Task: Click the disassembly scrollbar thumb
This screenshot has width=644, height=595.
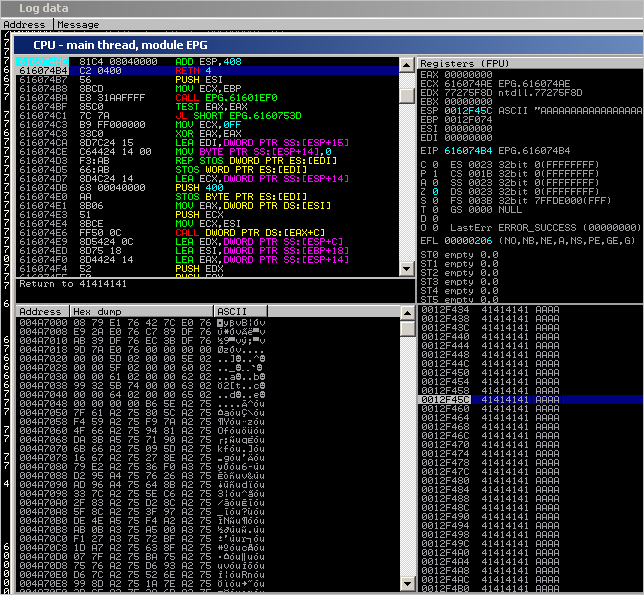Action: [406, 95]
